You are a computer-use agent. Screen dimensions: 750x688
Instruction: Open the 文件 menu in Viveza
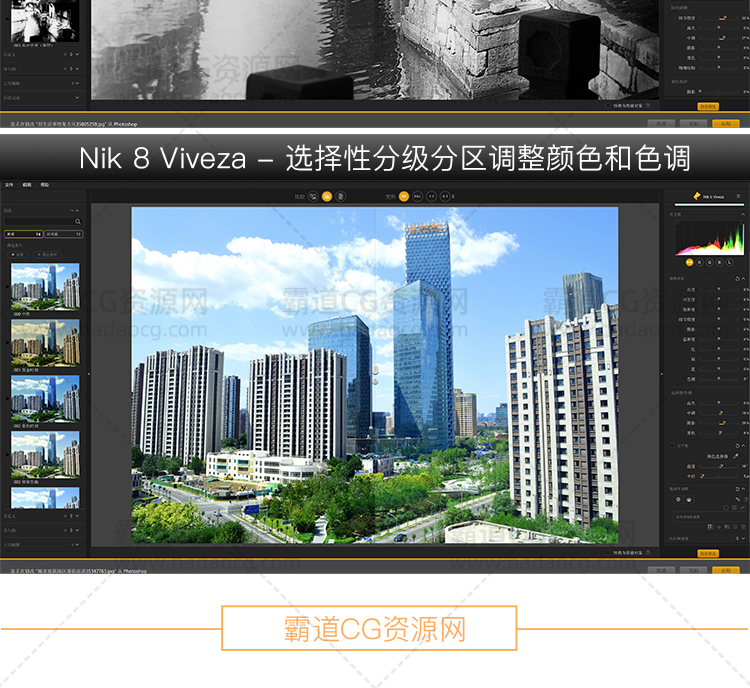click(9, 185)
